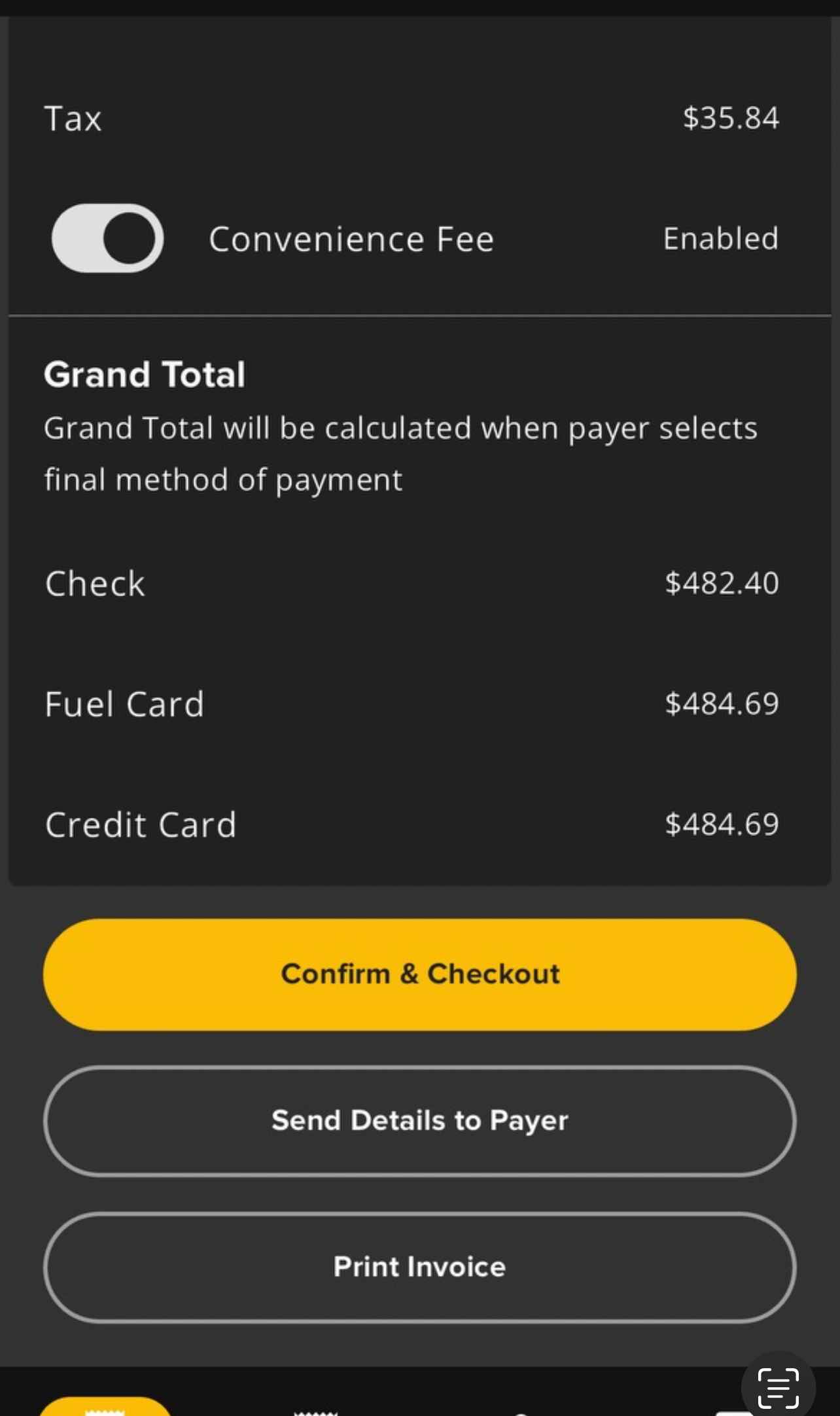The height and width of the screenshot is (1416, 840).
Task: Click the Fuel Card $484.69 amount
Action: (x=722, y=704)
